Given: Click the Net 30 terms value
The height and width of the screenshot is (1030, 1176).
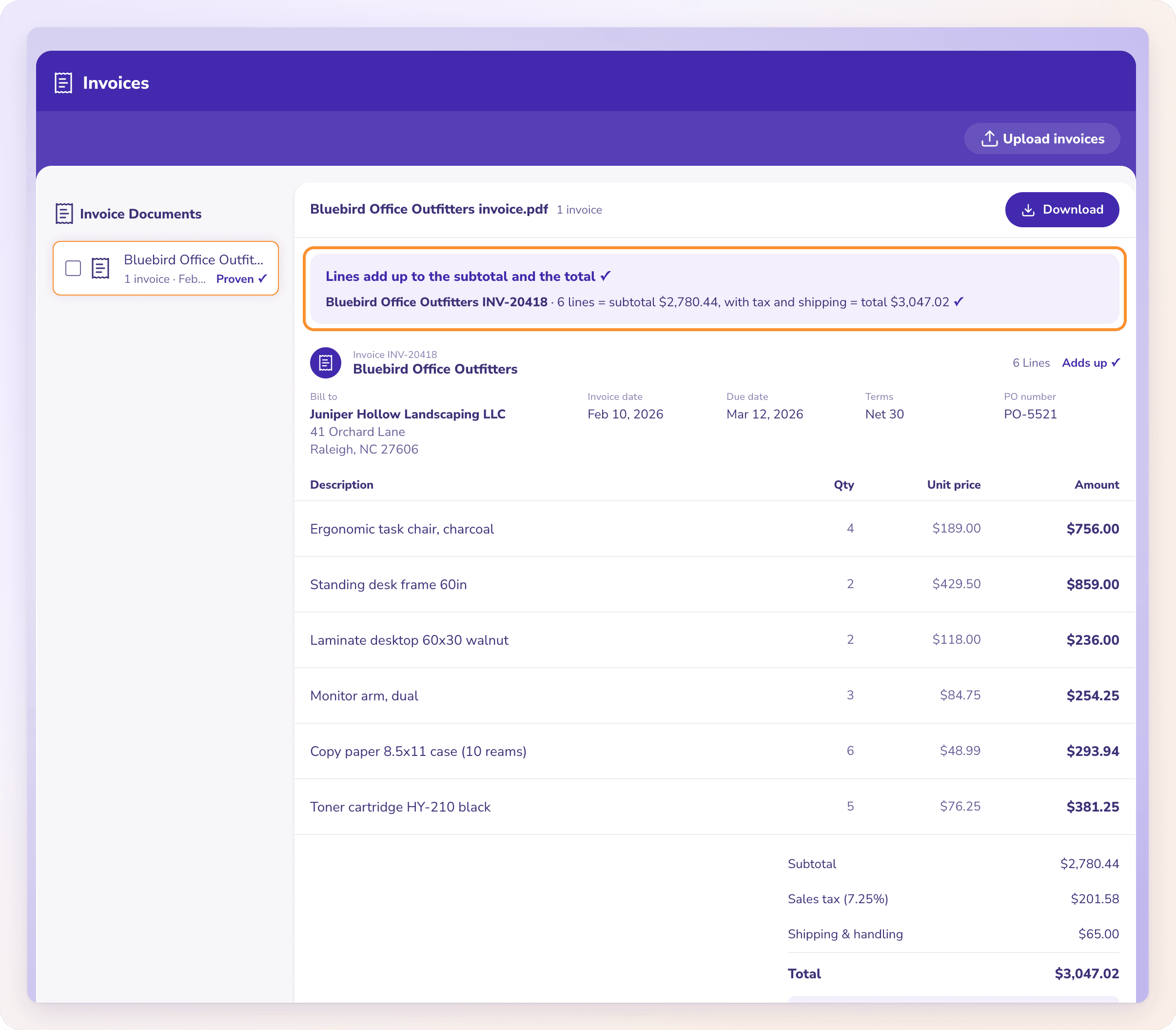Looking at the screenshot, I should click(884, 415).
